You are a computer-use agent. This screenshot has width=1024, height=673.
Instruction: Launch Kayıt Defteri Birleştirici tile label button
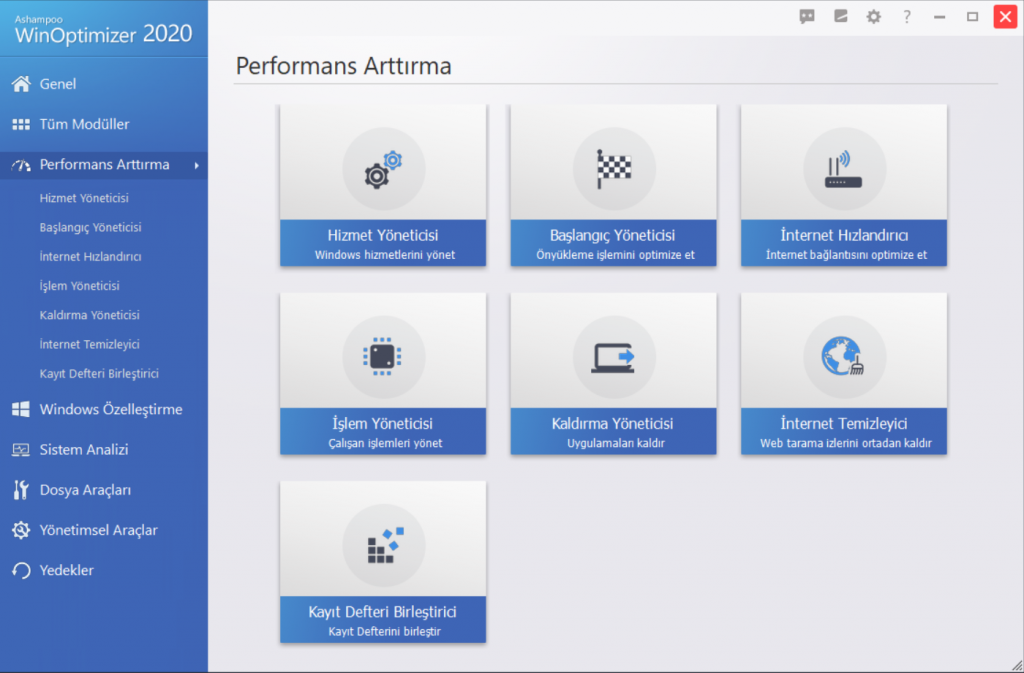pos(383,619)
